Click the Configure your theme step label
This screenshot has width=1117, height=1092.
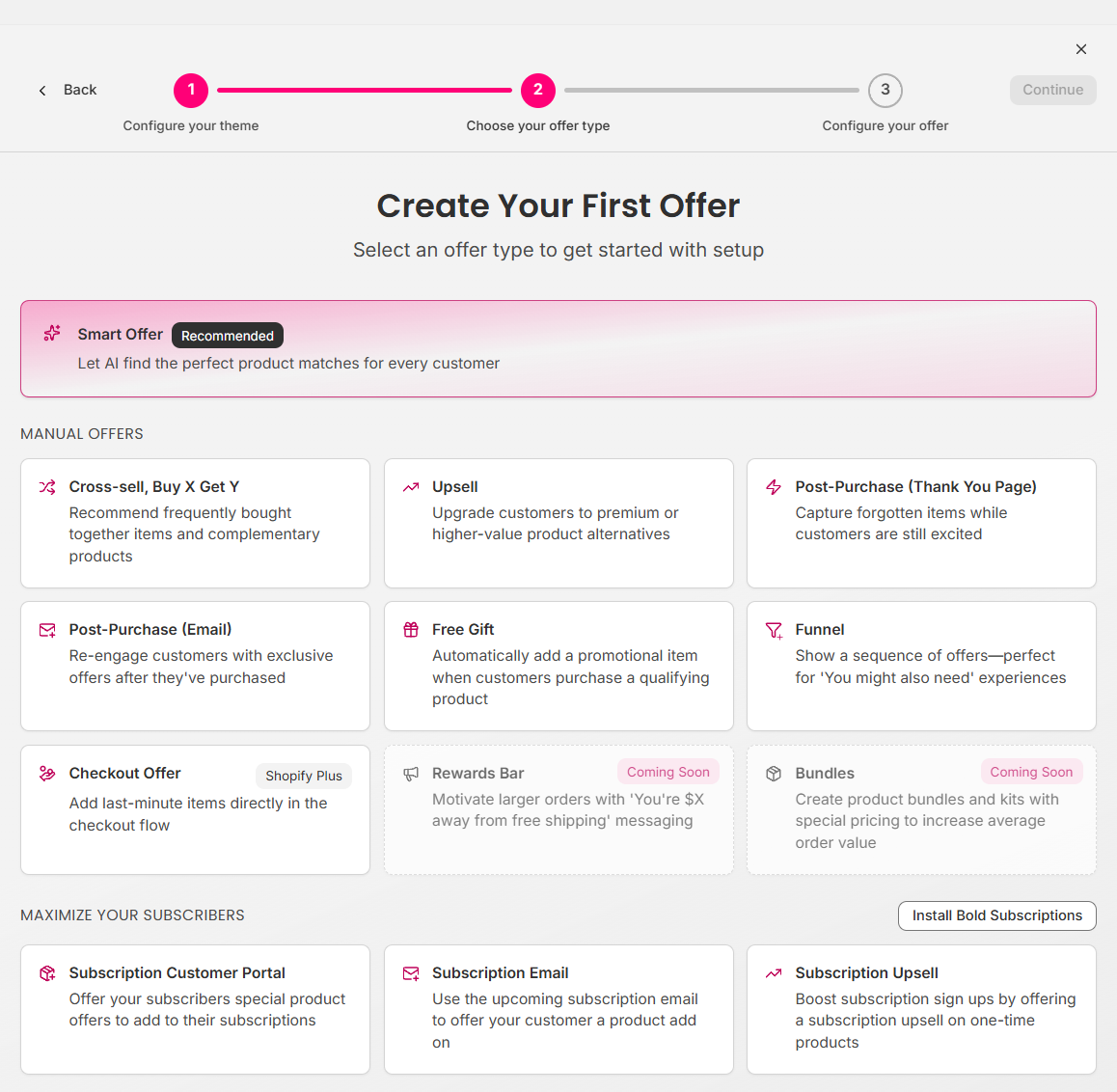[191, 125]
